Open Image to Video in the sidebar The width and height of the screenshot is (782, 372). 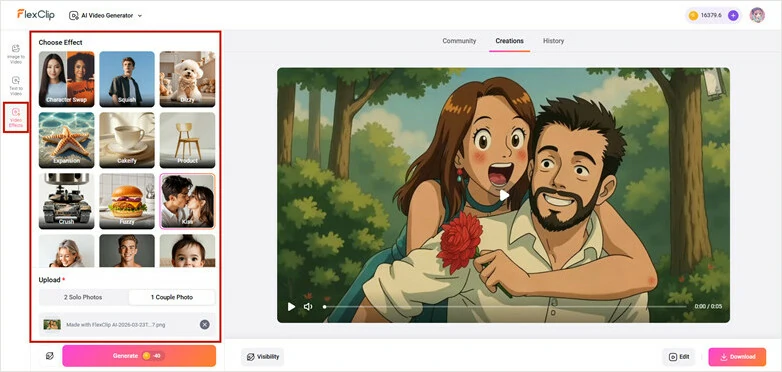[x=15, y=54]
